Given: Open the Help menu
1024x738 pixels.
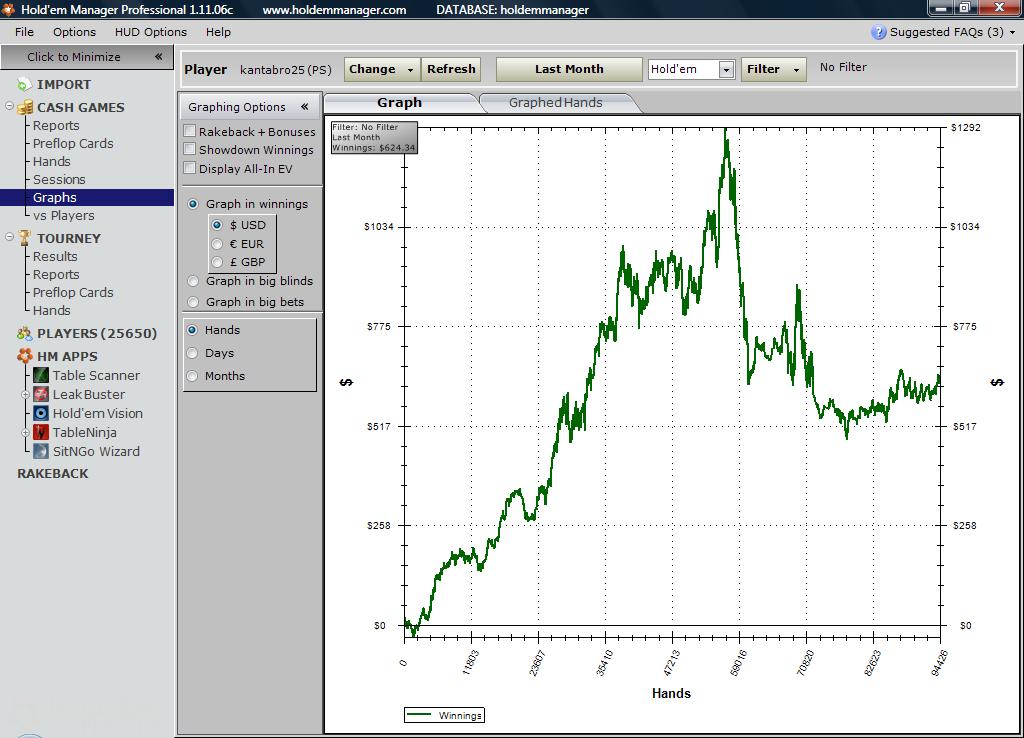Looking at the screenshot, I should [218, 32].
